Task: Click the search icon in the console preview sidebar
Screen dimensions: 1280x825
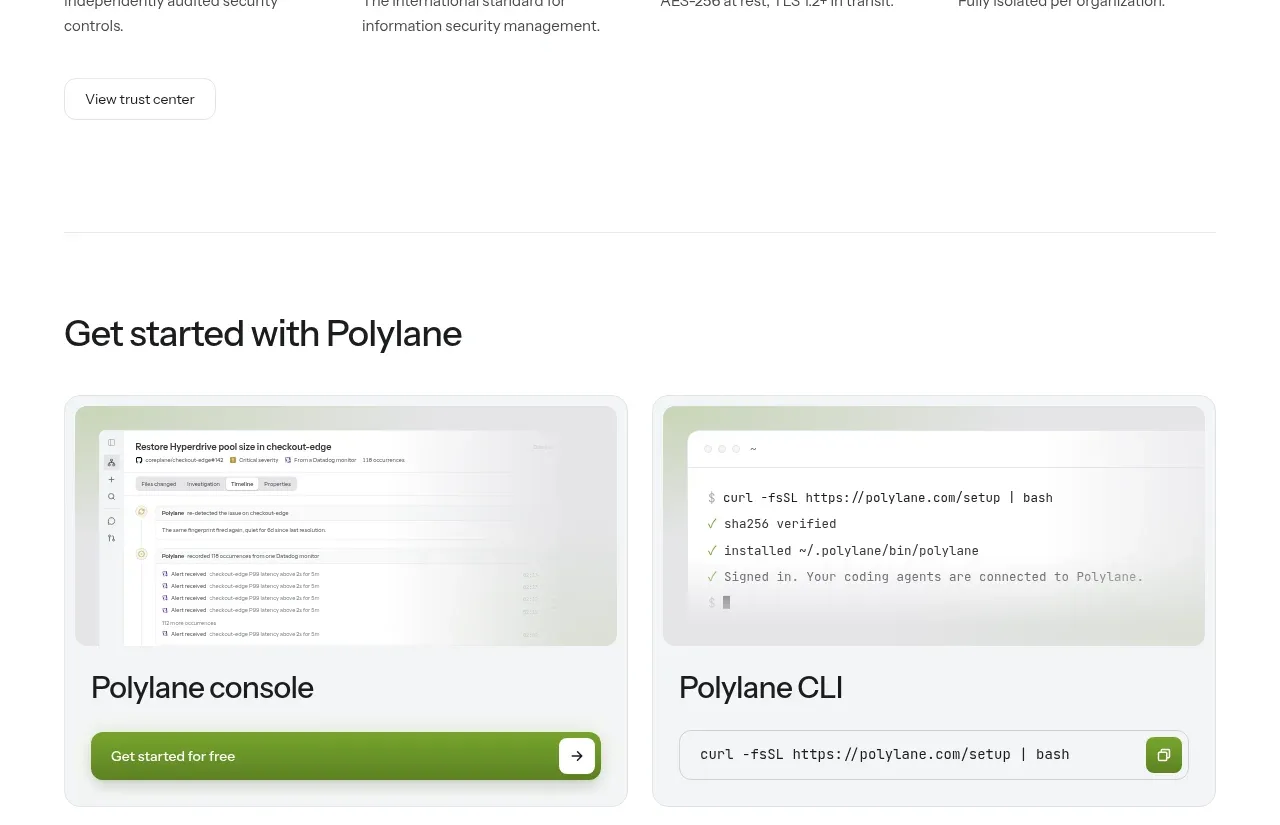Action: point(111,497)
